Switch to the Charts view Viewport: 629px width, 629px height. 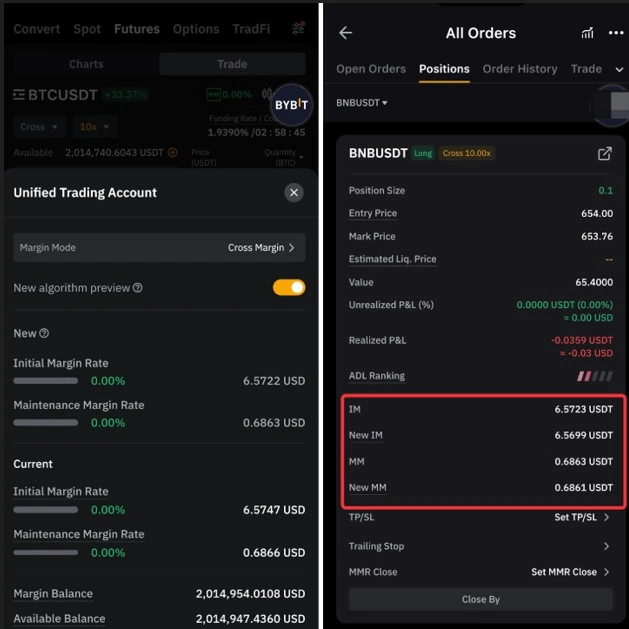coord(86,64)
